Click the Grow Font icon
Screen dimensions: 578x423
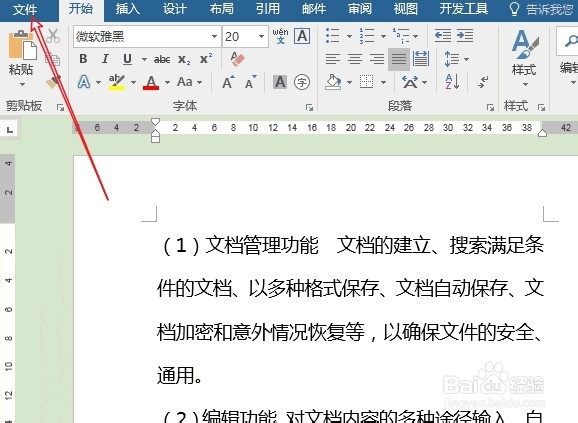coord(229,82)
